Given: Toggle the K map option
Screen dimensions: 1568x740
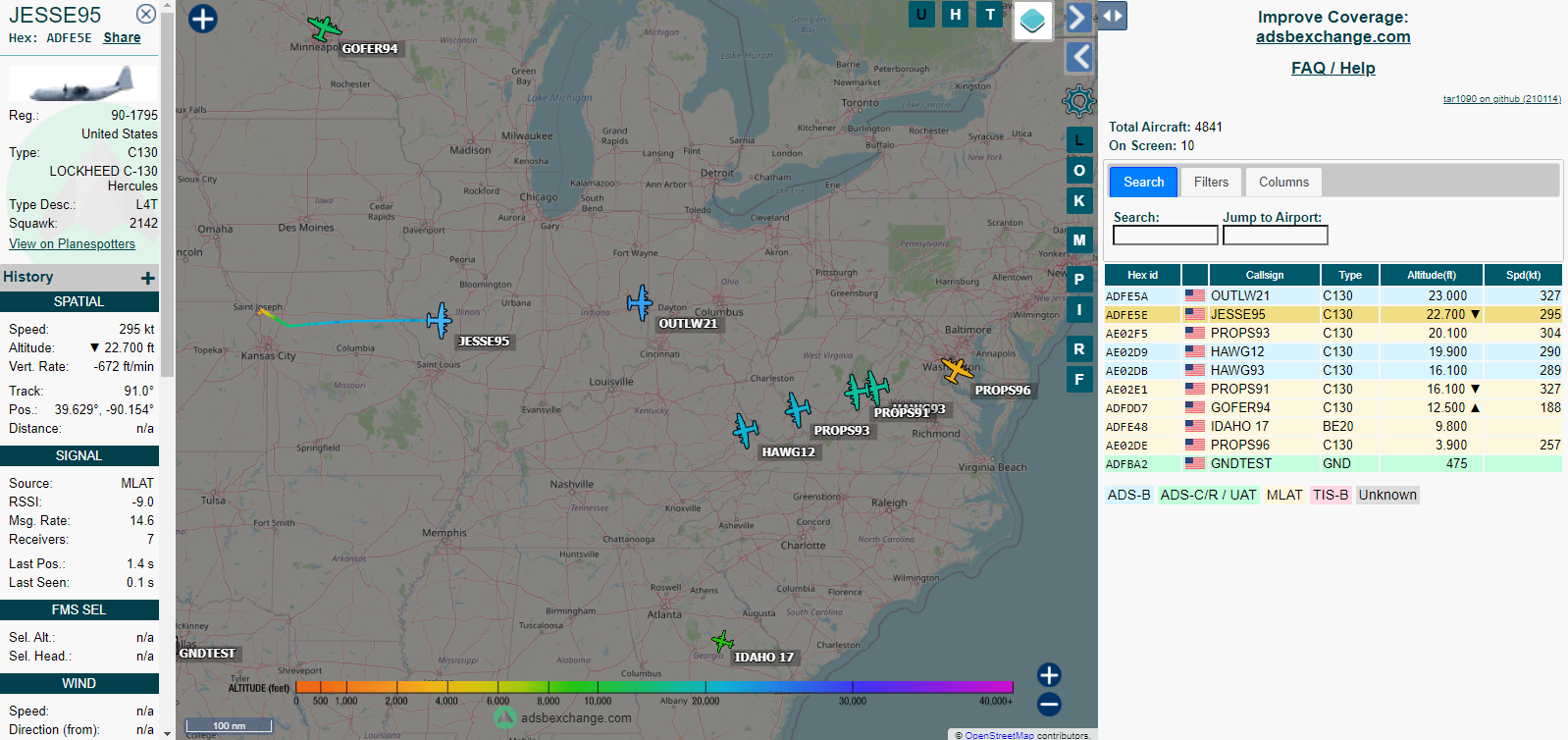Looking at the screenshot, I should click(1079, 200).
